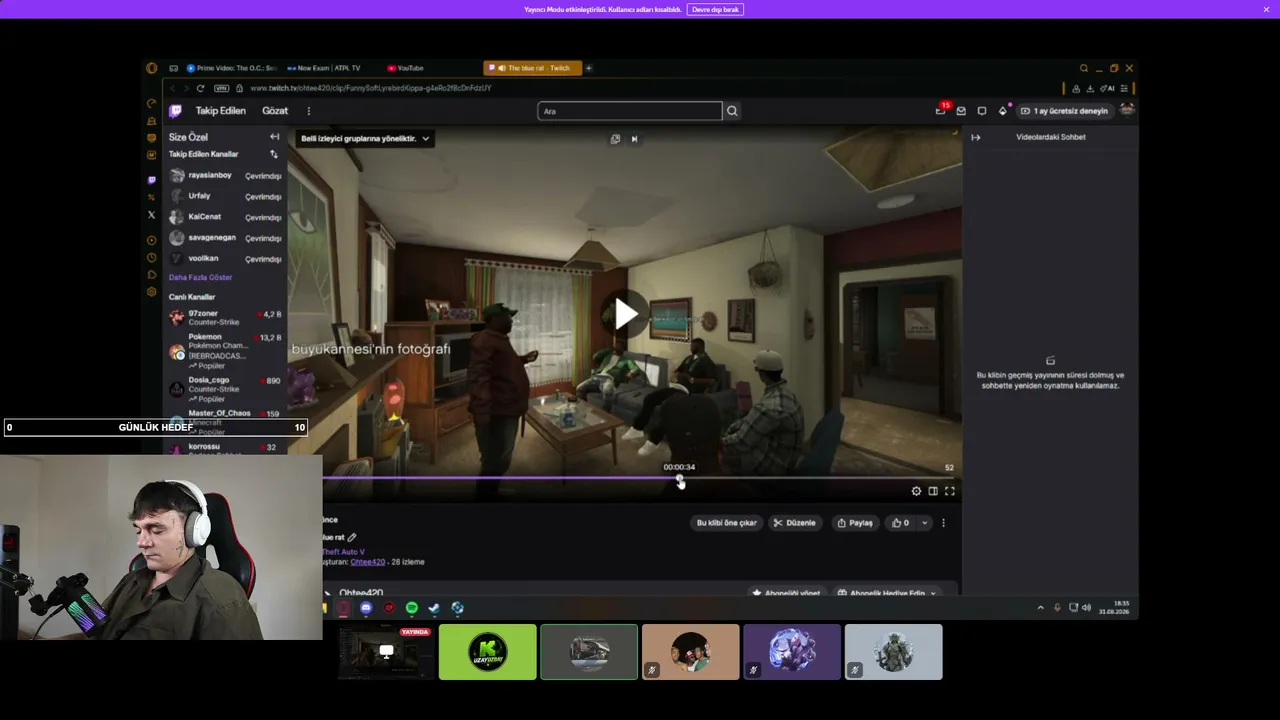Open voolikan channel in sidebar
The width and height of the screenshot is (1280, 720).
coord(225,259)
